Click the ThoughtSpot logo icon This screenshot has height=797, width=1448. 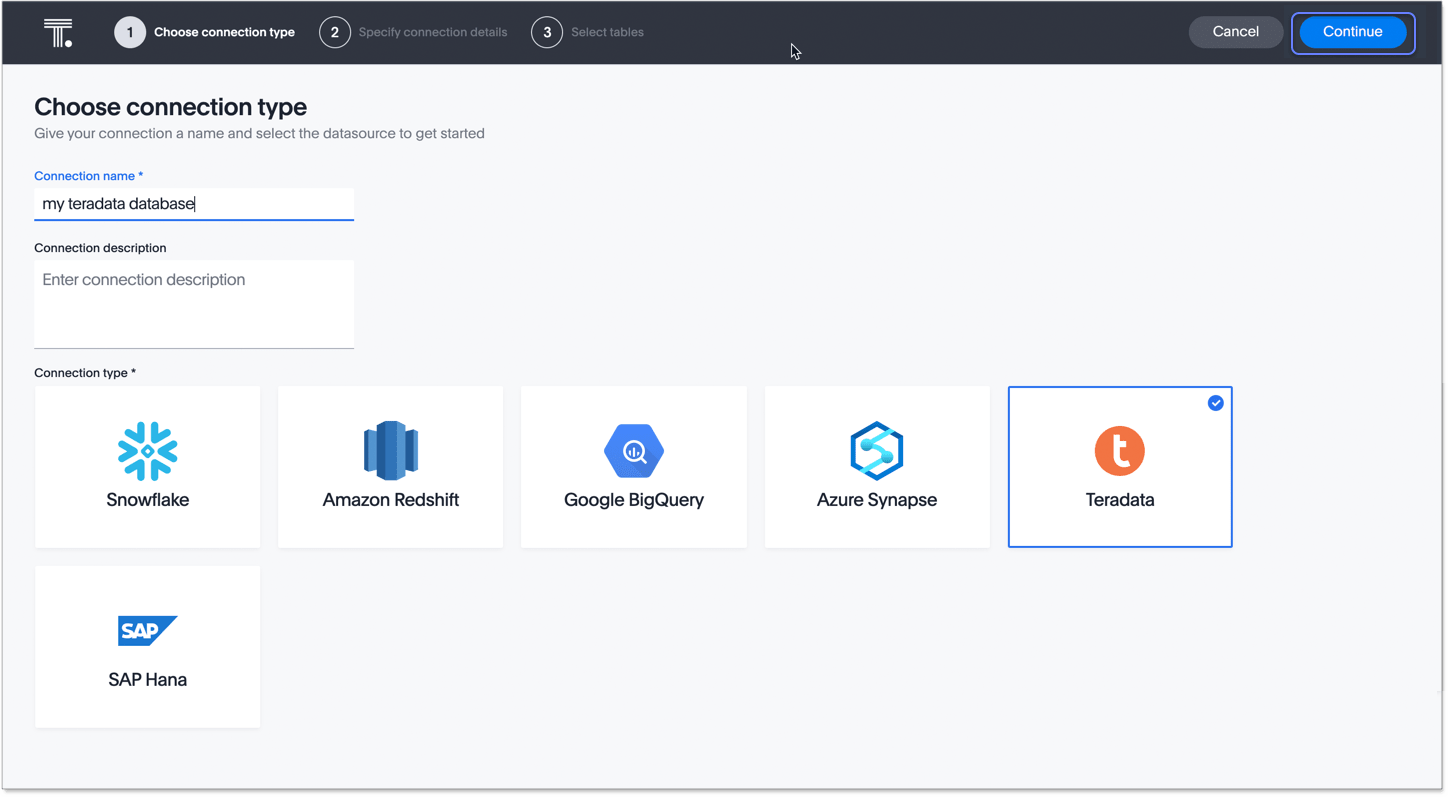58,33
